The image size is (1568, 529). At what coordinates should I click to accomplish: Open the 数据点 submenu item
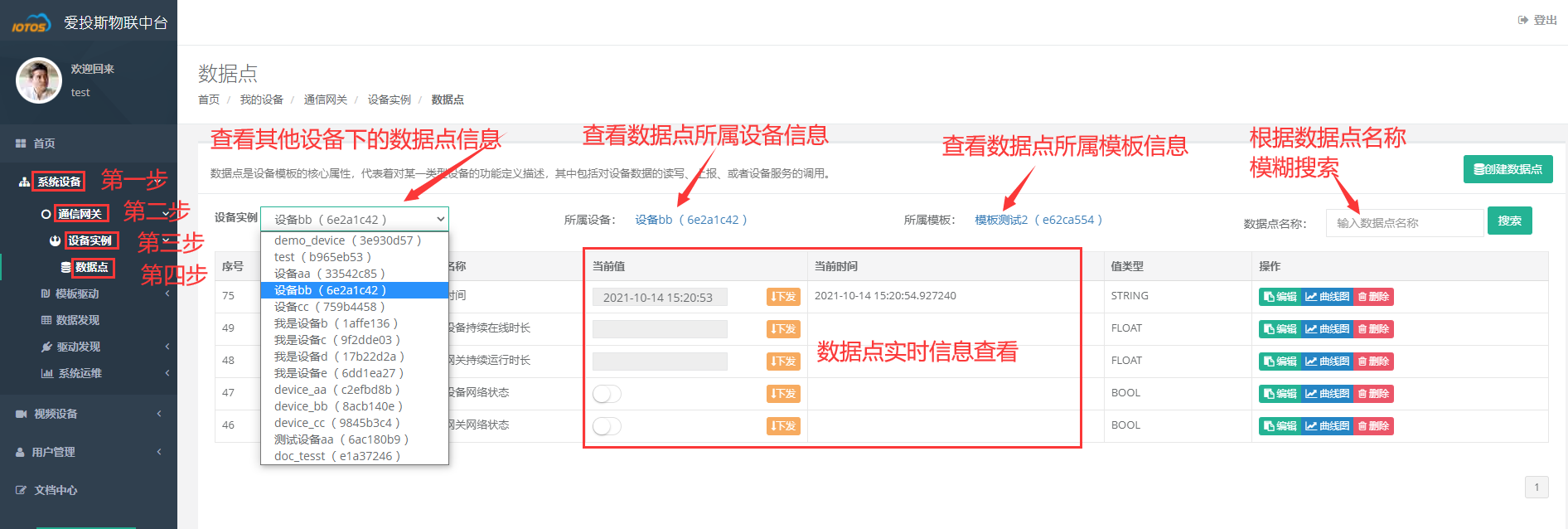(x=92, y=267)
